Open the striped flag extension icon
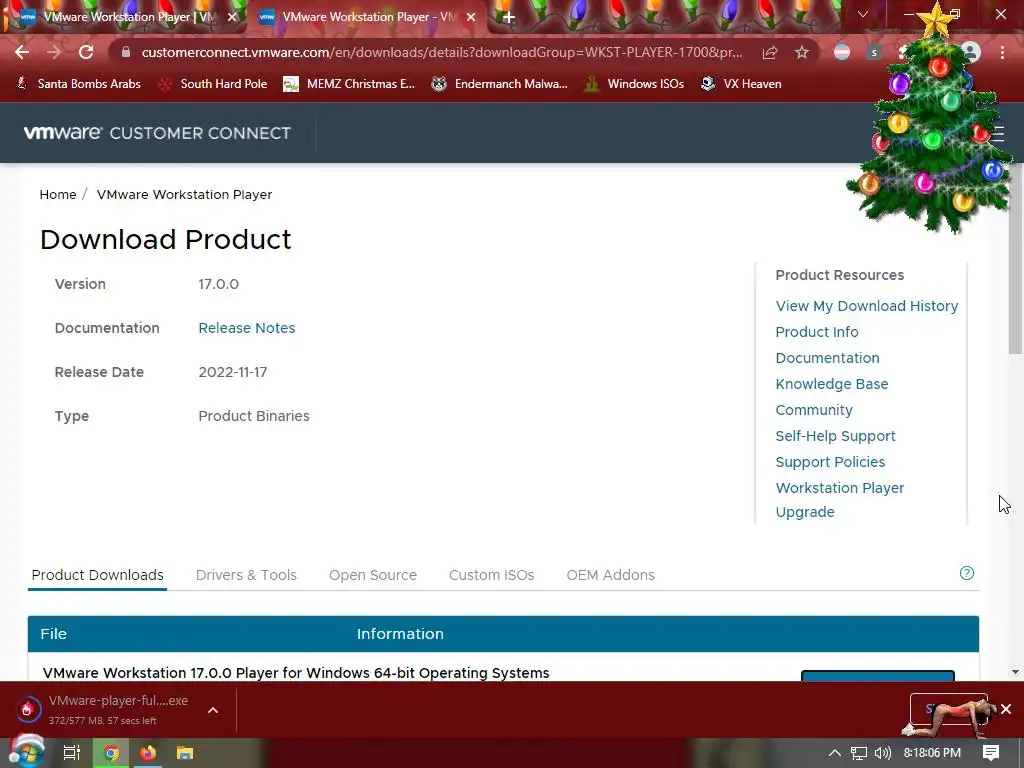The width and height of the screenshot is (1024, 768). tap(842, 52)
